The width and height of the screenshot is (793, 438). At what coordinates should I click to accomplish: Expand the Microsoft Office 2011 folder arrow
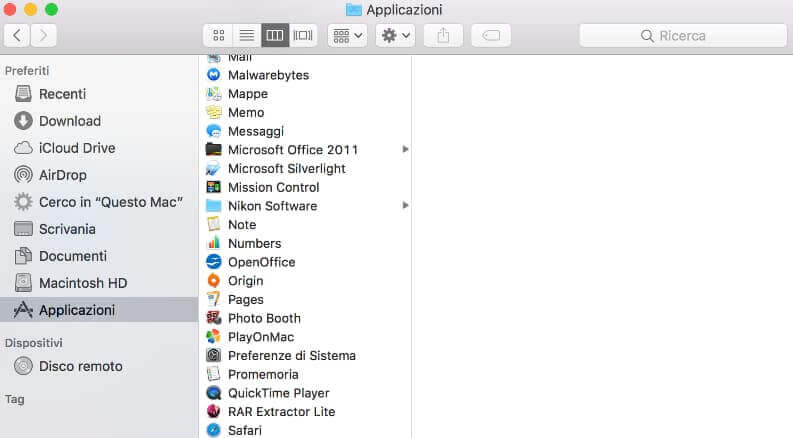click(405, 149)
